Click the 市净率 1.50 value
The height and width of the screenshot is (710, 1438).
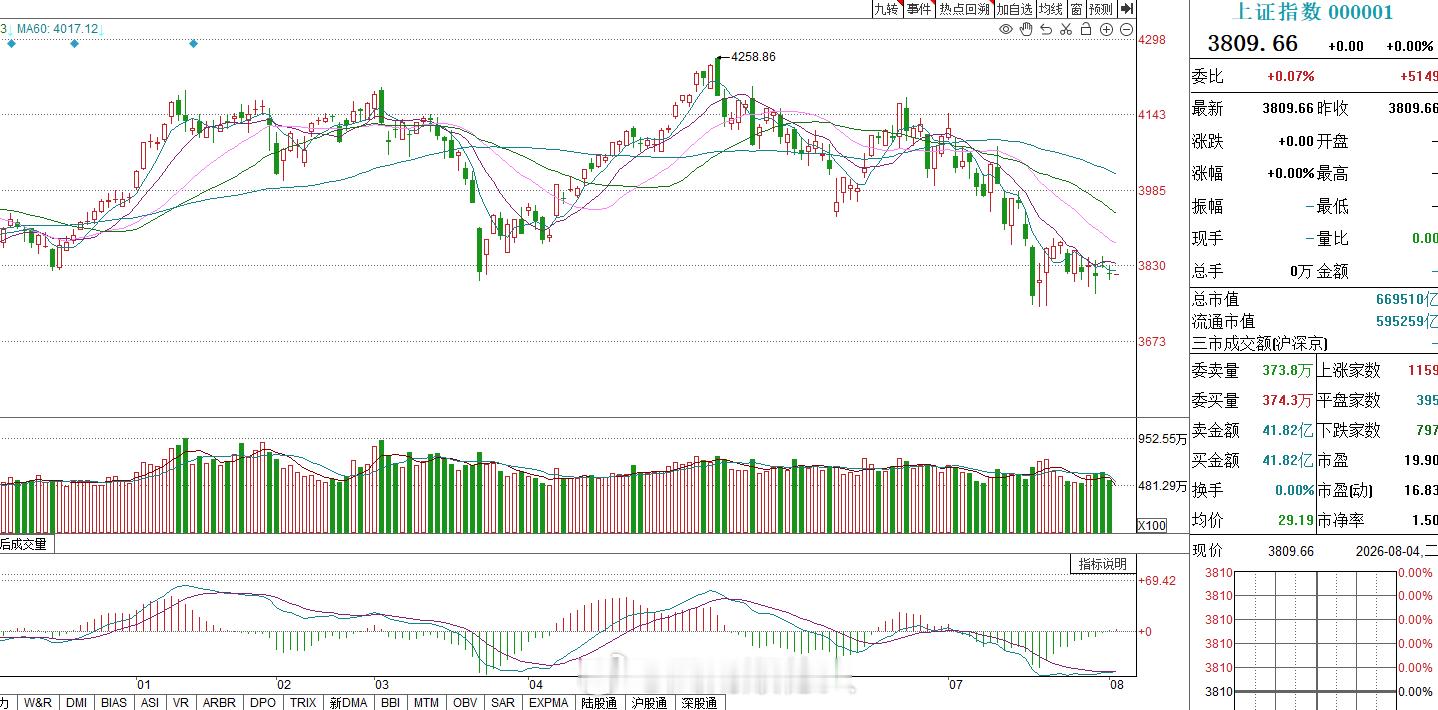pos(1424,520)
